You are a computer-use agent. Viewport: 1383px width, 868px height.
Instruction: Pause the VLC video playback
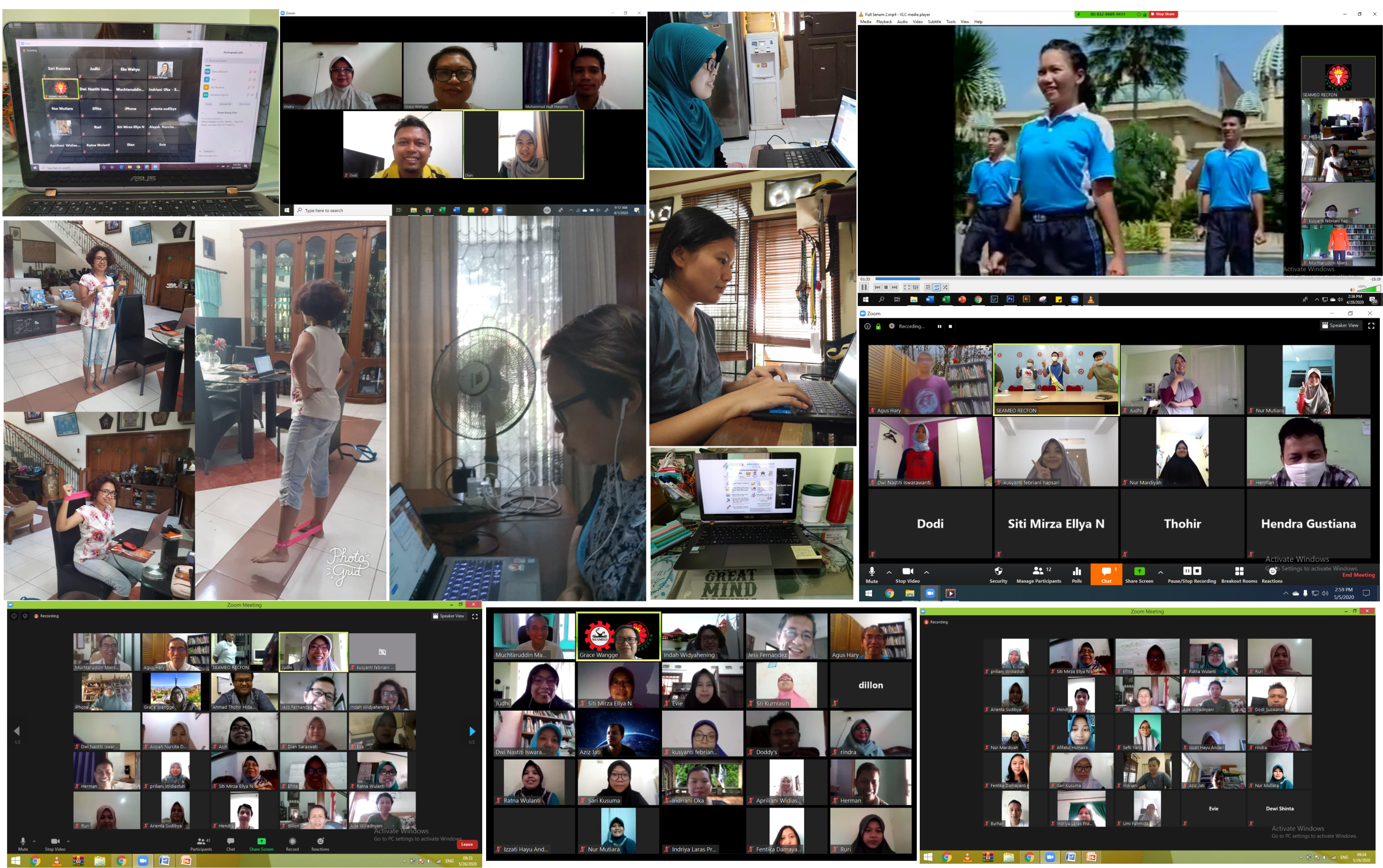[865, 287]
